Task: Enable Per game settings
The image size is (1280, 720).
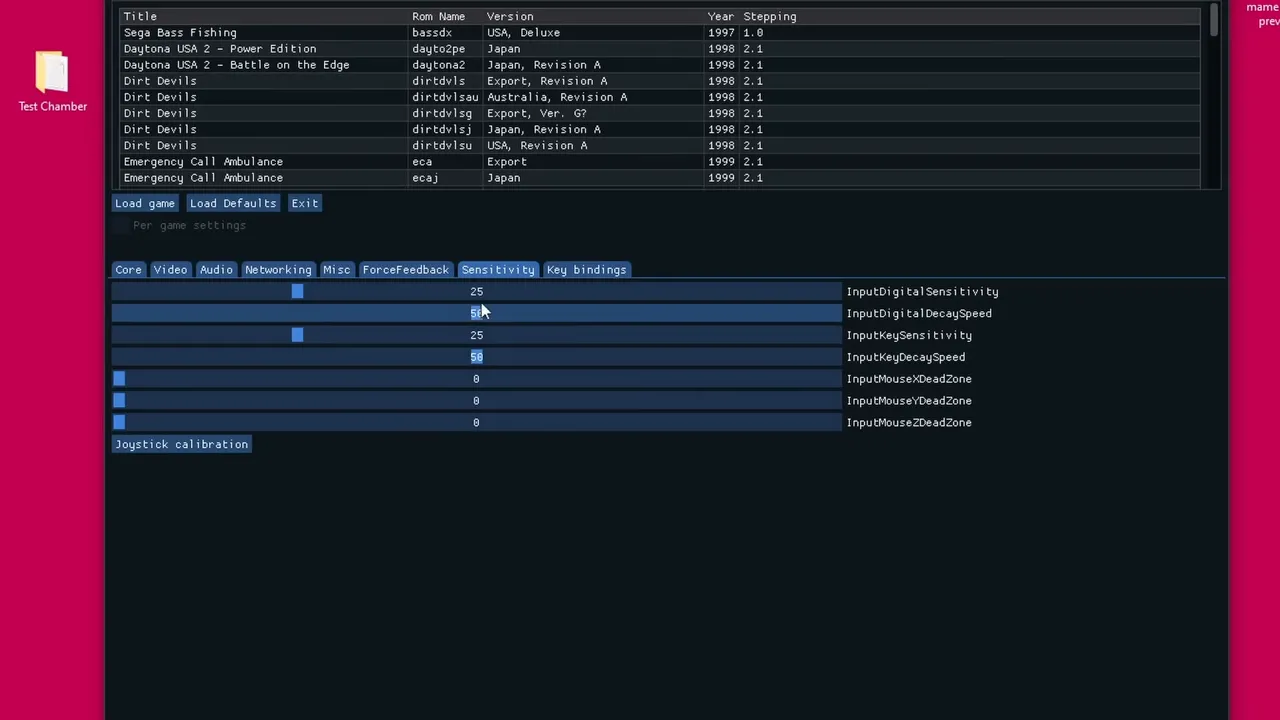Action: click(120, 225)
